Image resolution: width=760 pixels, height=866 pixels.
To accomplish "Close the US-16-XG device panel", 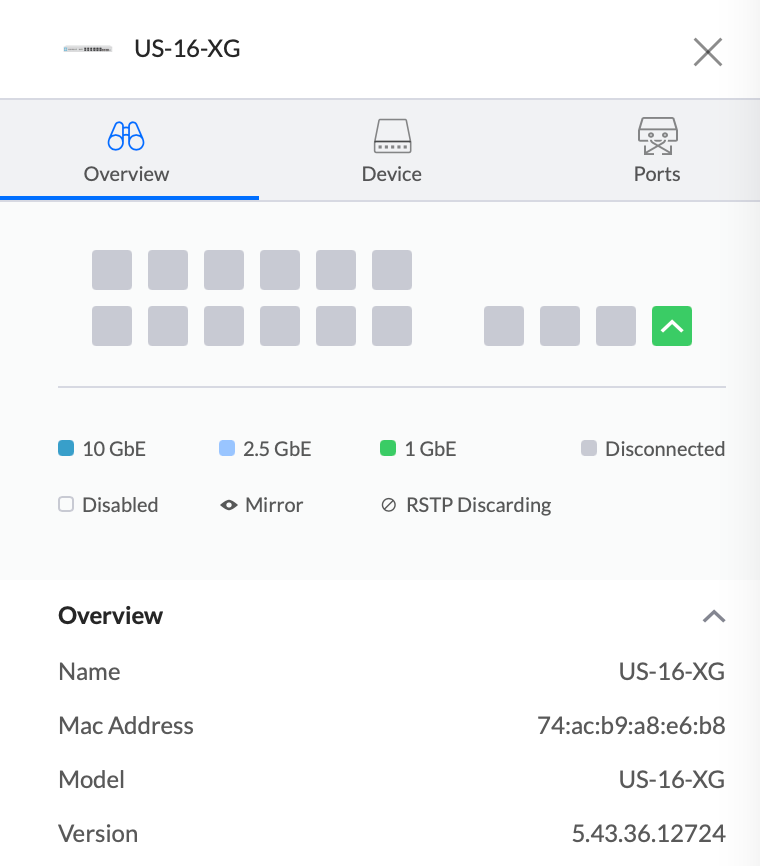I will click(x=708, y=52).
